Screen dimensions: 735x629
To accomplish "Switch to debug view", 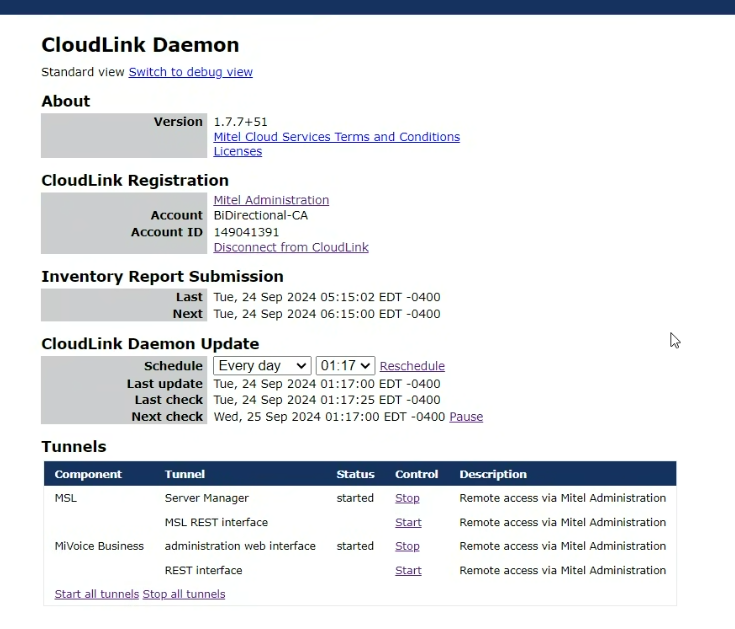I will [190, 72].
